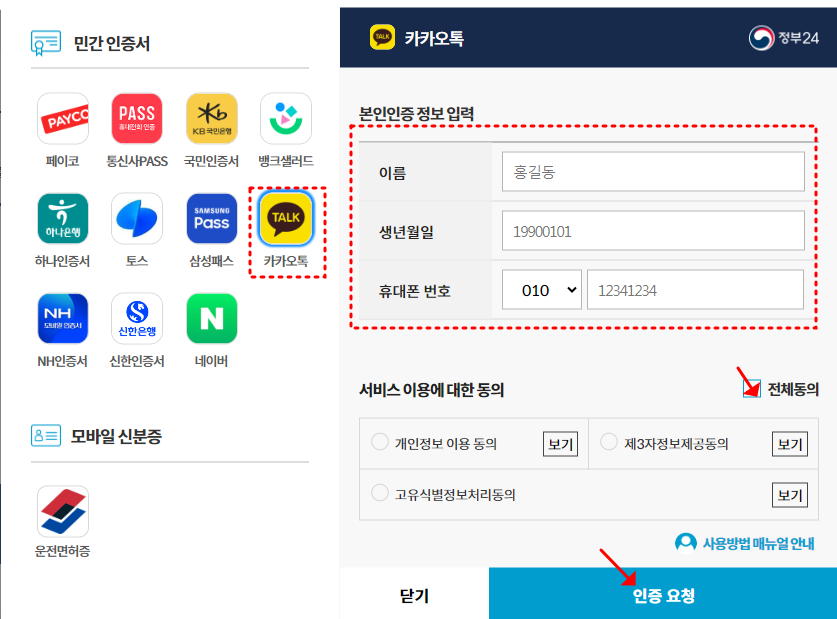
Task: Pick the 토스 certificate icon
Action: (136, 217)
